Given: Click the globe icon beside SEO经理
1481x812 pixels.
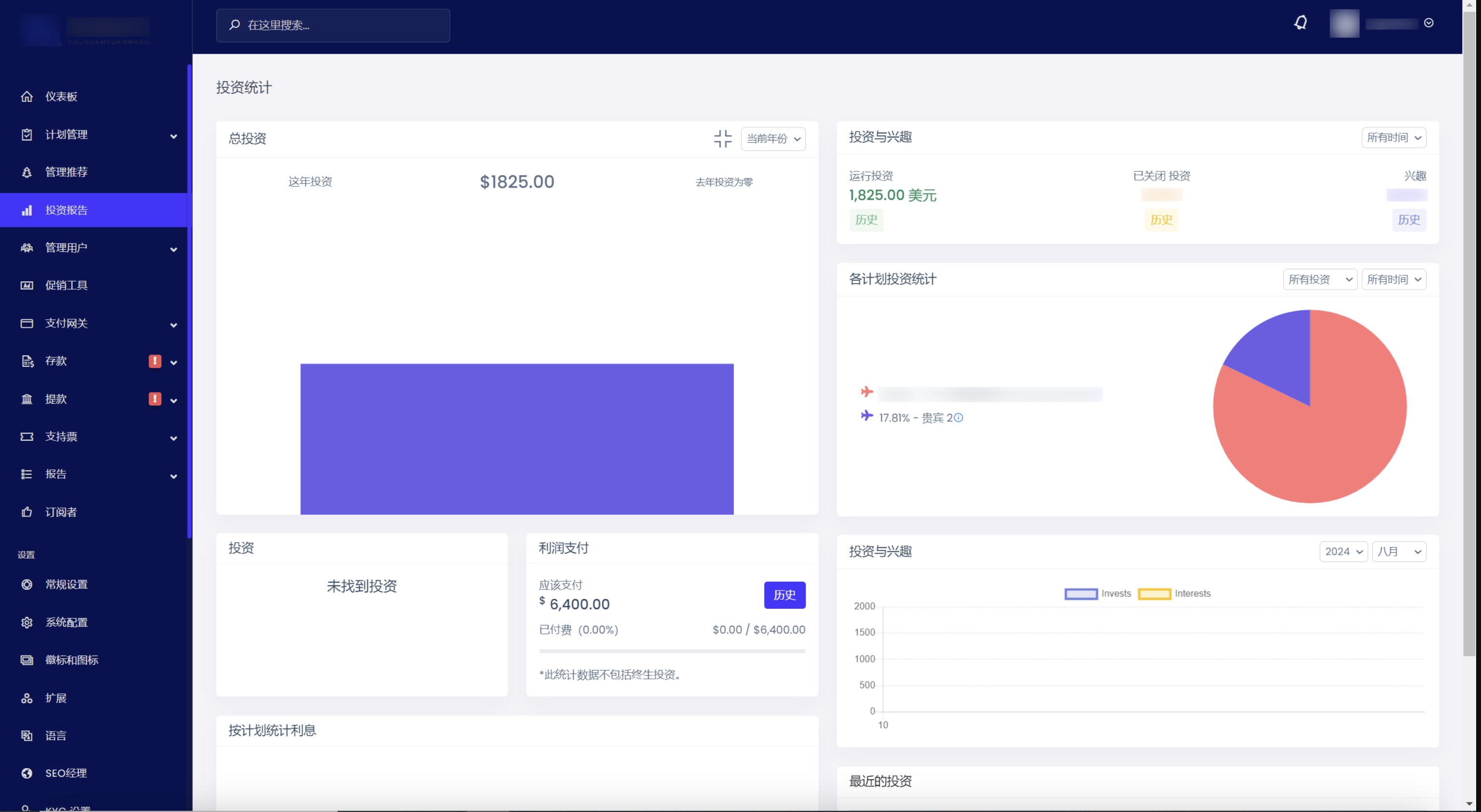Looking at the screenshot, I should [x=27, y=773].
